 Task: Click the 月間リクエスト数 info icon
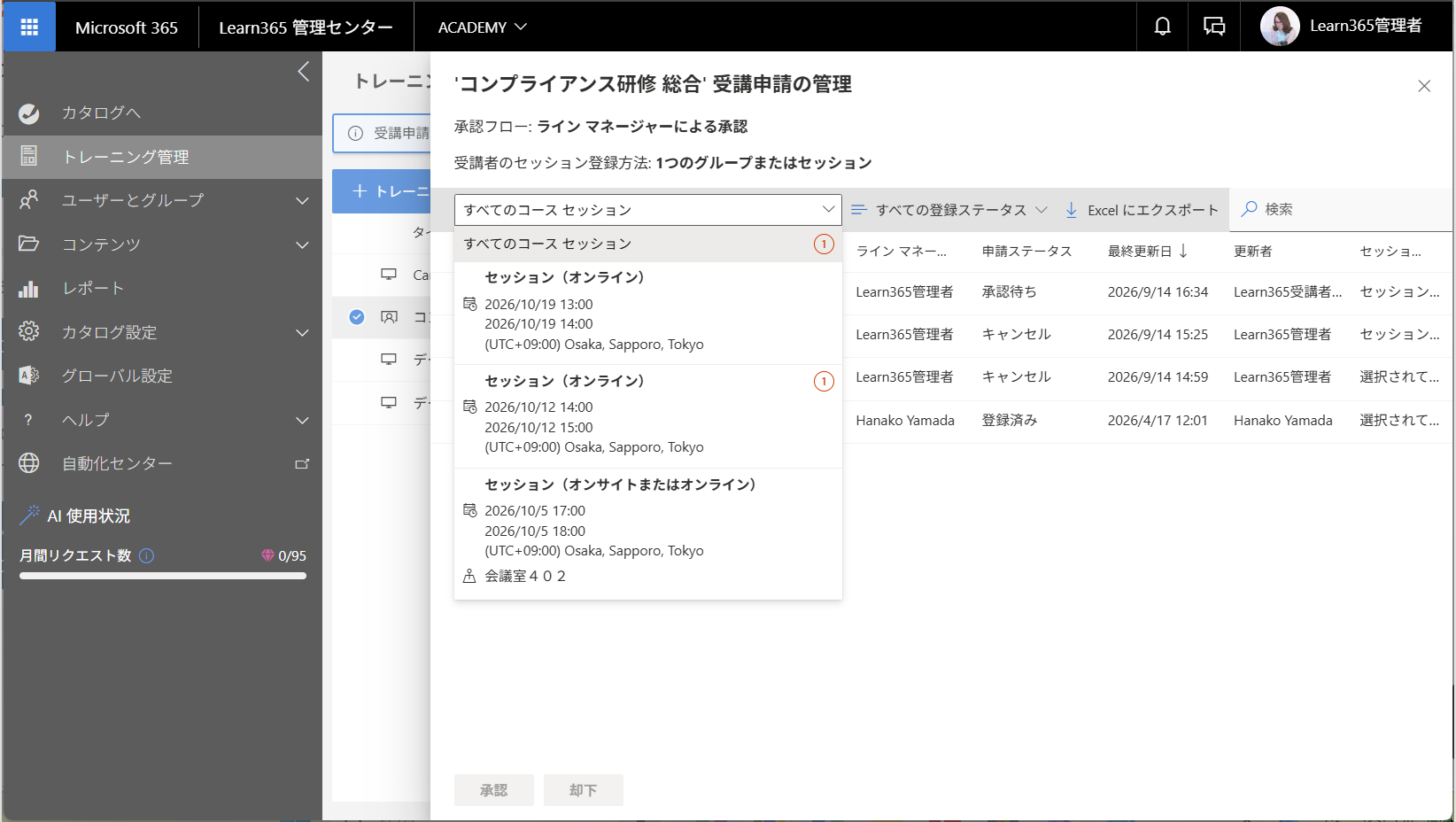[147, 555]
